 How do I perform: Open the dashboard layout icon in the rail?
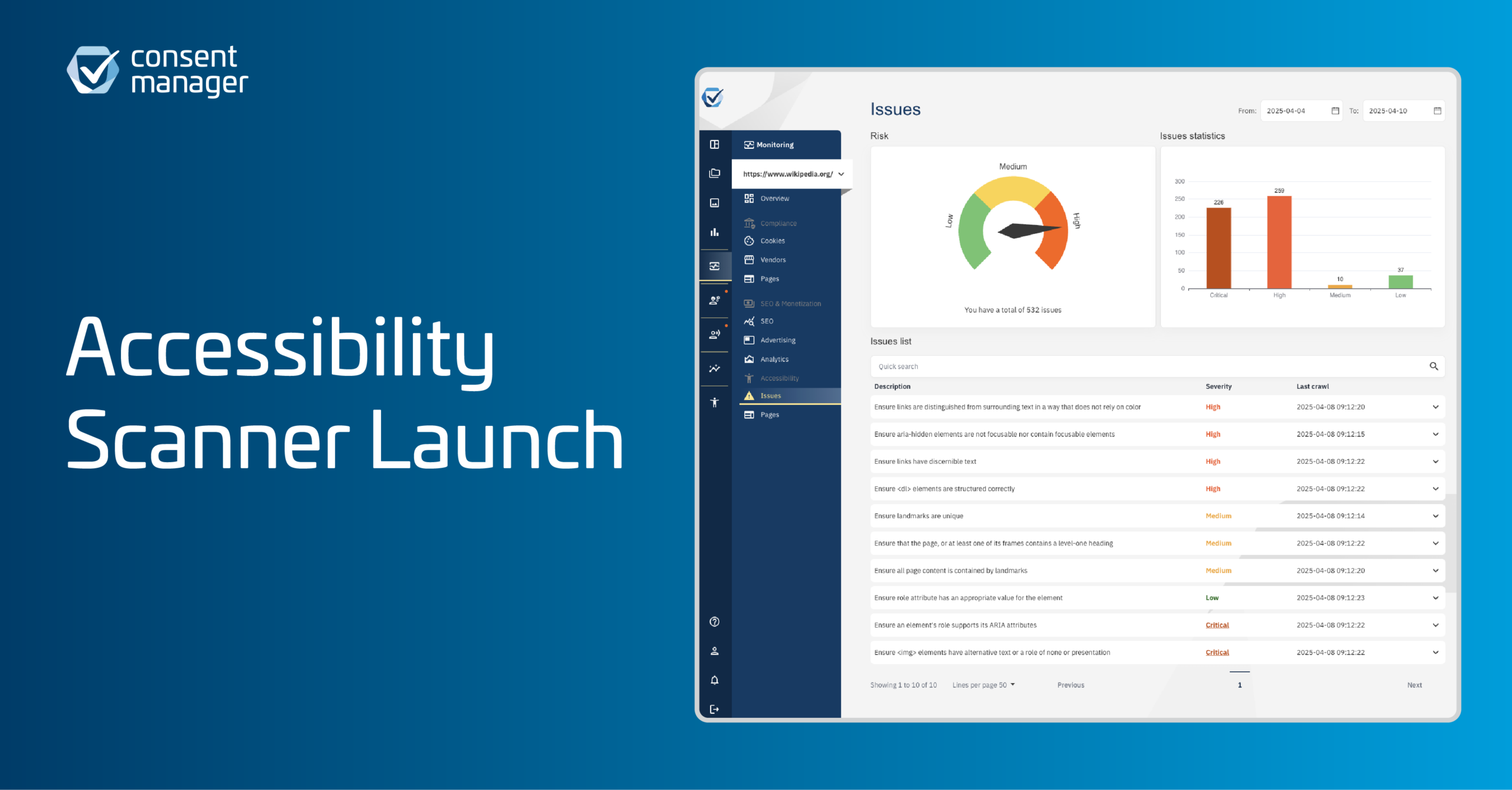715,144
